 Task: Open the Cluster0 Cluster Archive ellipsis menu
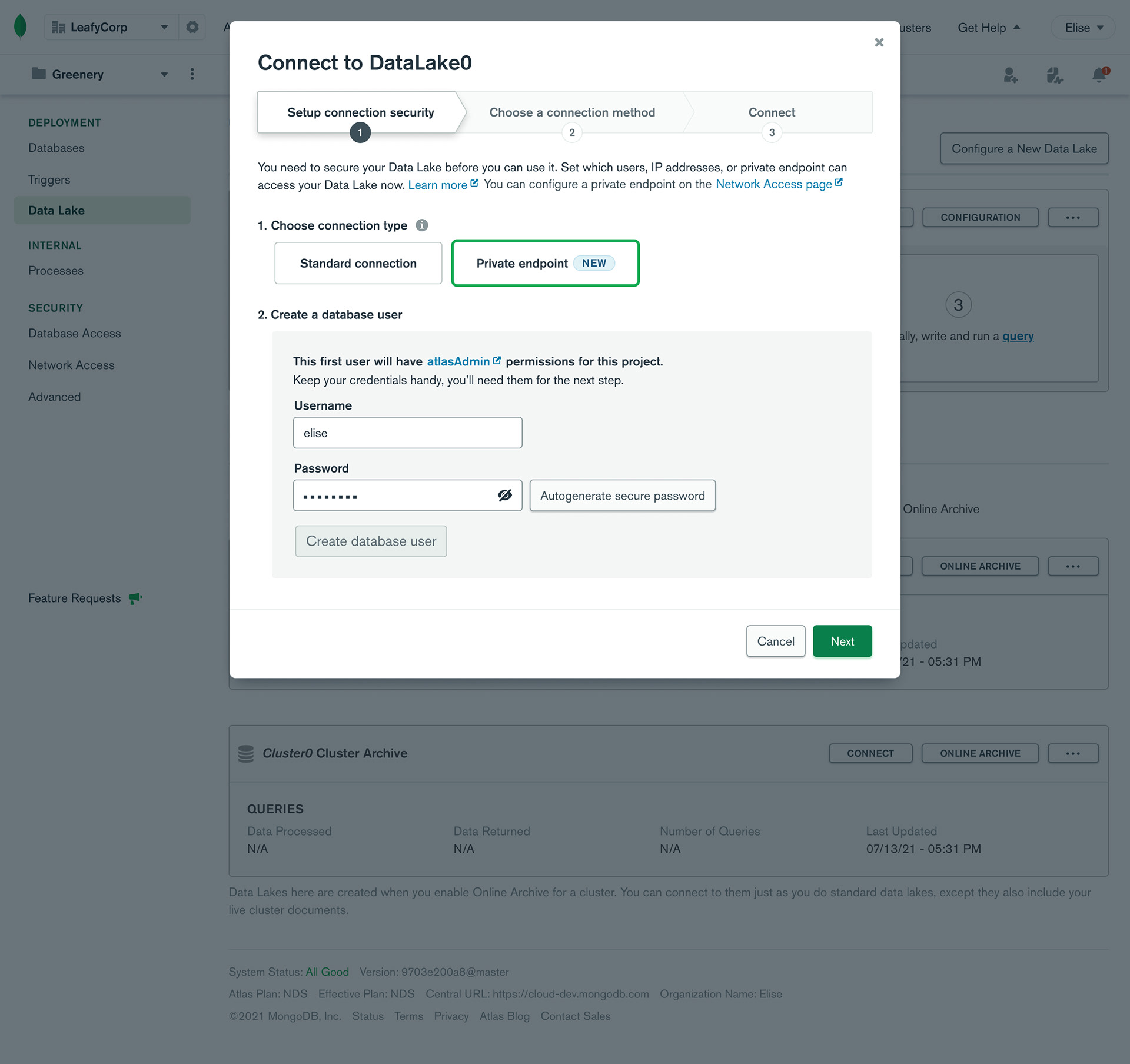coord(1073,753)
